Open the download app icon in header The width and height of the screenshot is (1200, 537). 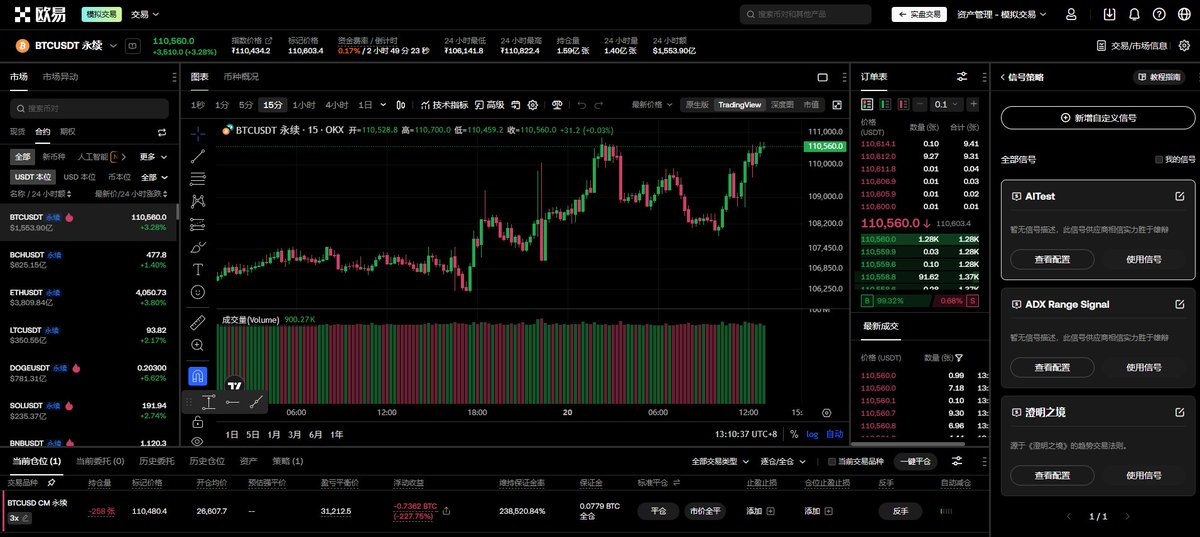pos(1109,14)
